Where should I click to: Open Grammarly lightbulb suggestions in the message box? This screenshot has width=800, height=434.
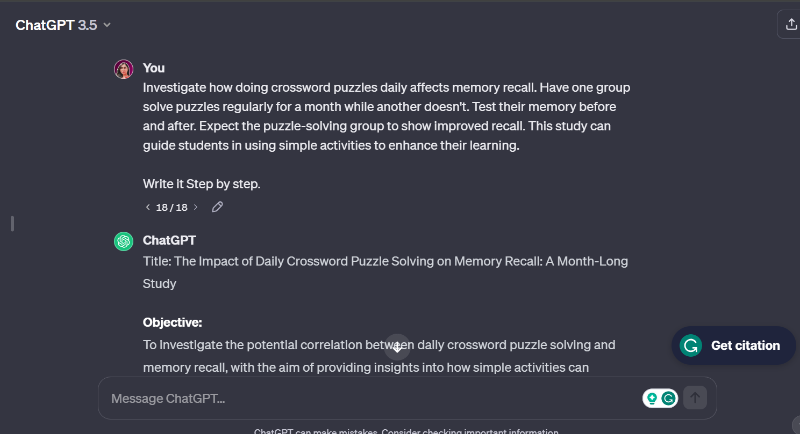652,398
